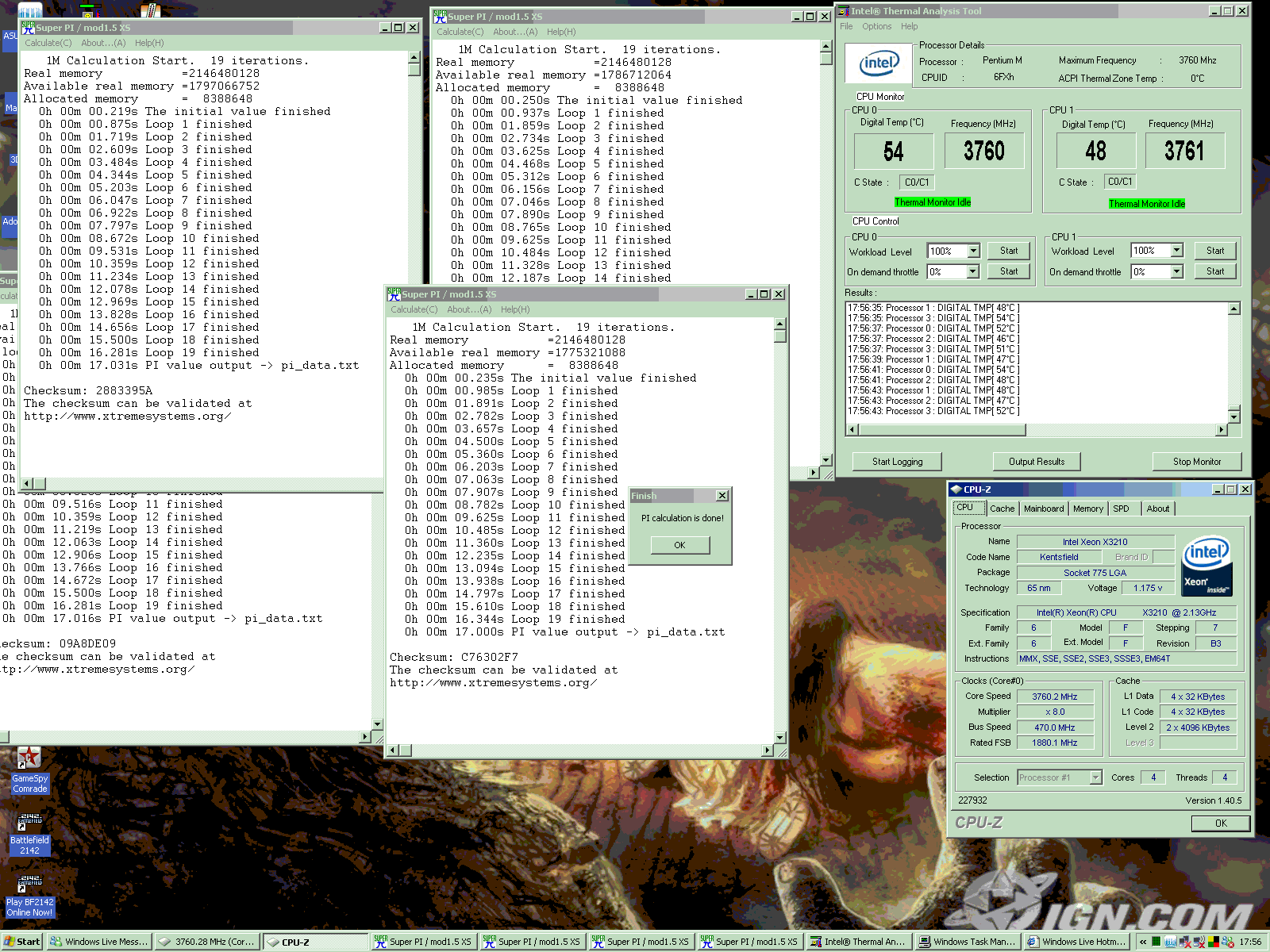The image size is (1270, 952).
Task: Select the Battlefield 2142 desktop shortcut
Action: coord(29,832)
